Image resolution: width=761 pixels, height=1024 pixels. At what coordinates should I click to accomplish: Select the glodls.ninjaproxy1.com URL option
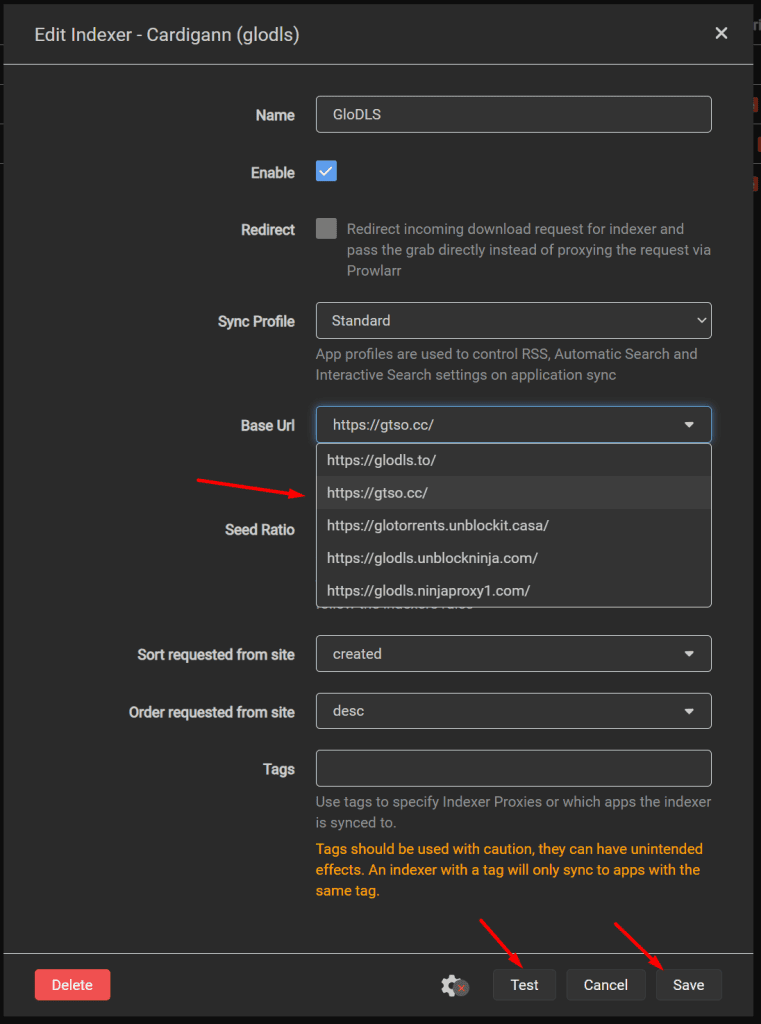pos(428,590)
